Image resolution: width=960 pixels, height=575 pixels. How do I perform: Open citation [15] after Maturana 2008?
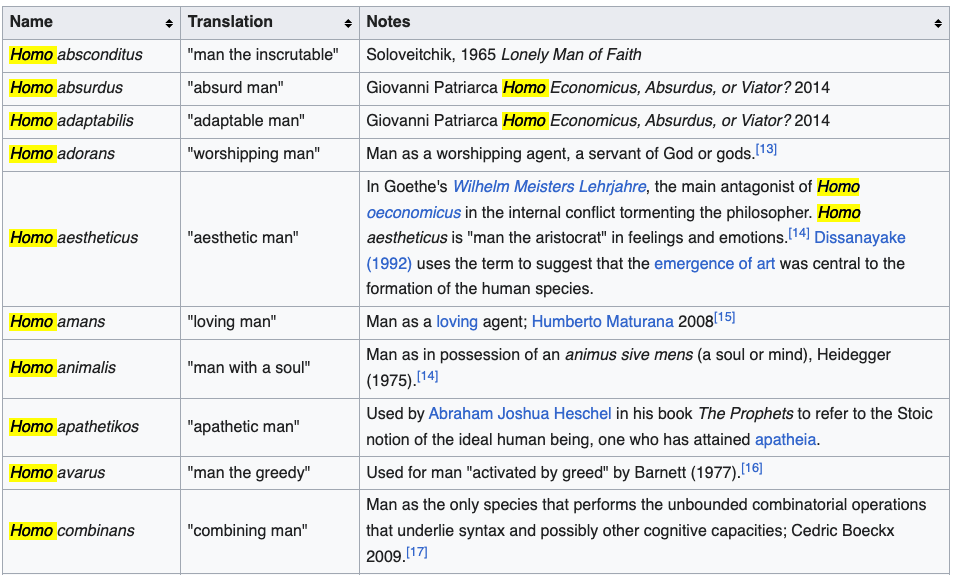coord(724,317)
